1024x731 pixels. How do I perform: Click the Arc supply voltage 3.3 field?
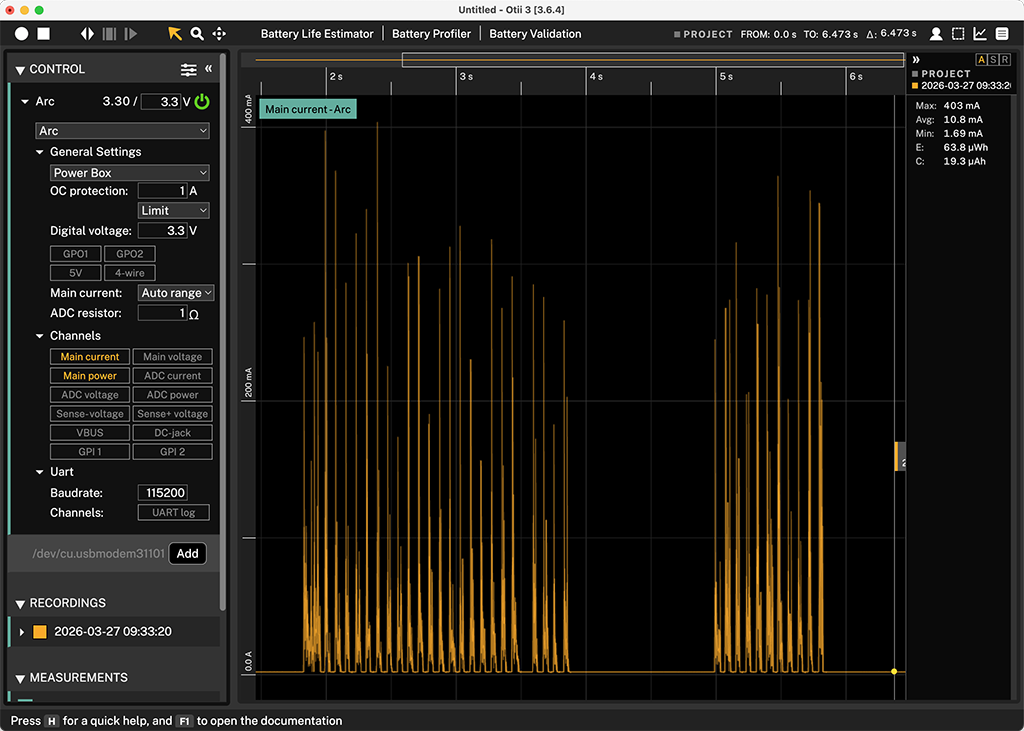[161, 101]
